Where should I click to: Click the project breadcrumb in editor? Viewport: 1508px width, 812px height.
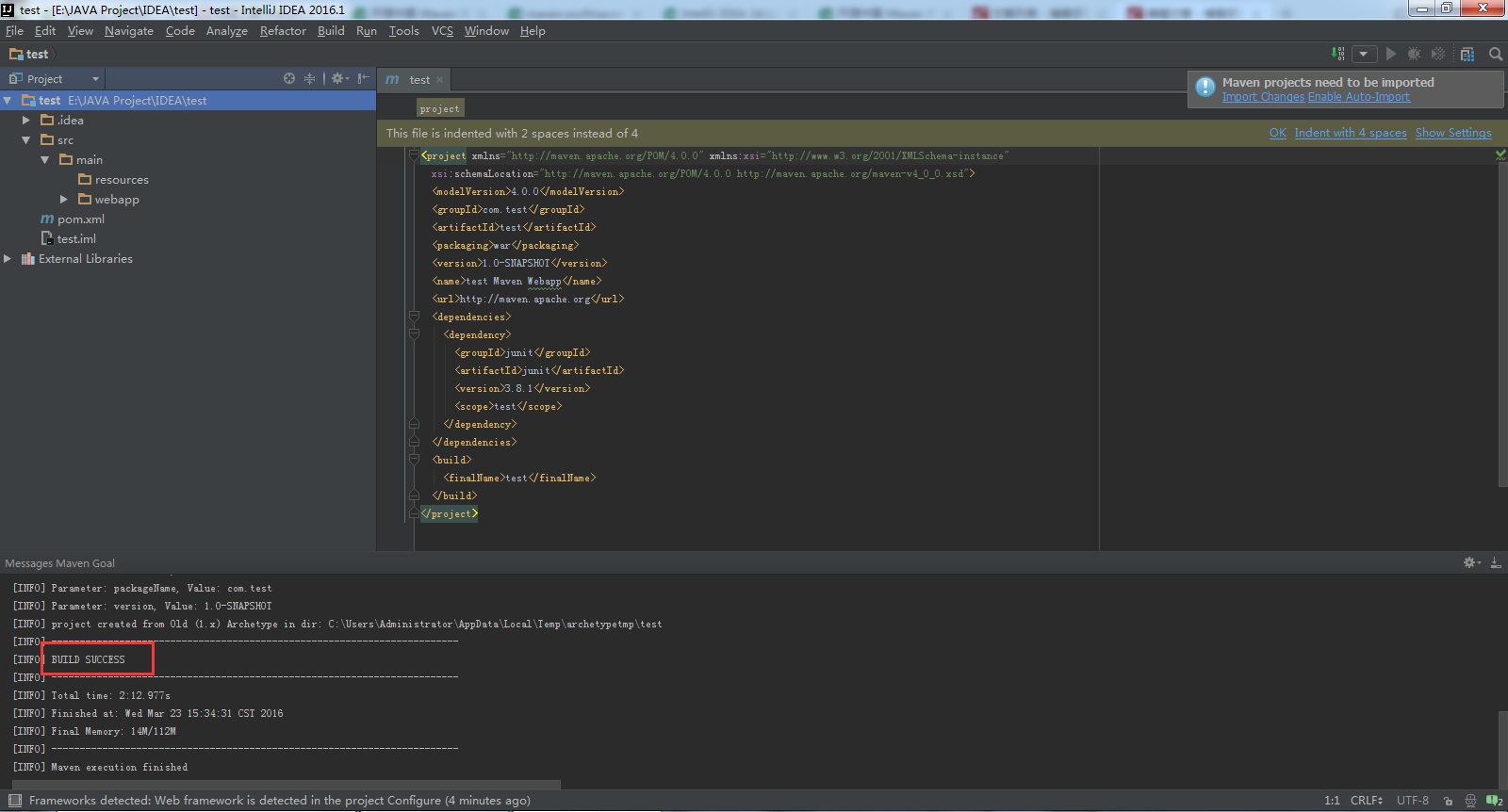coord(440,108)
